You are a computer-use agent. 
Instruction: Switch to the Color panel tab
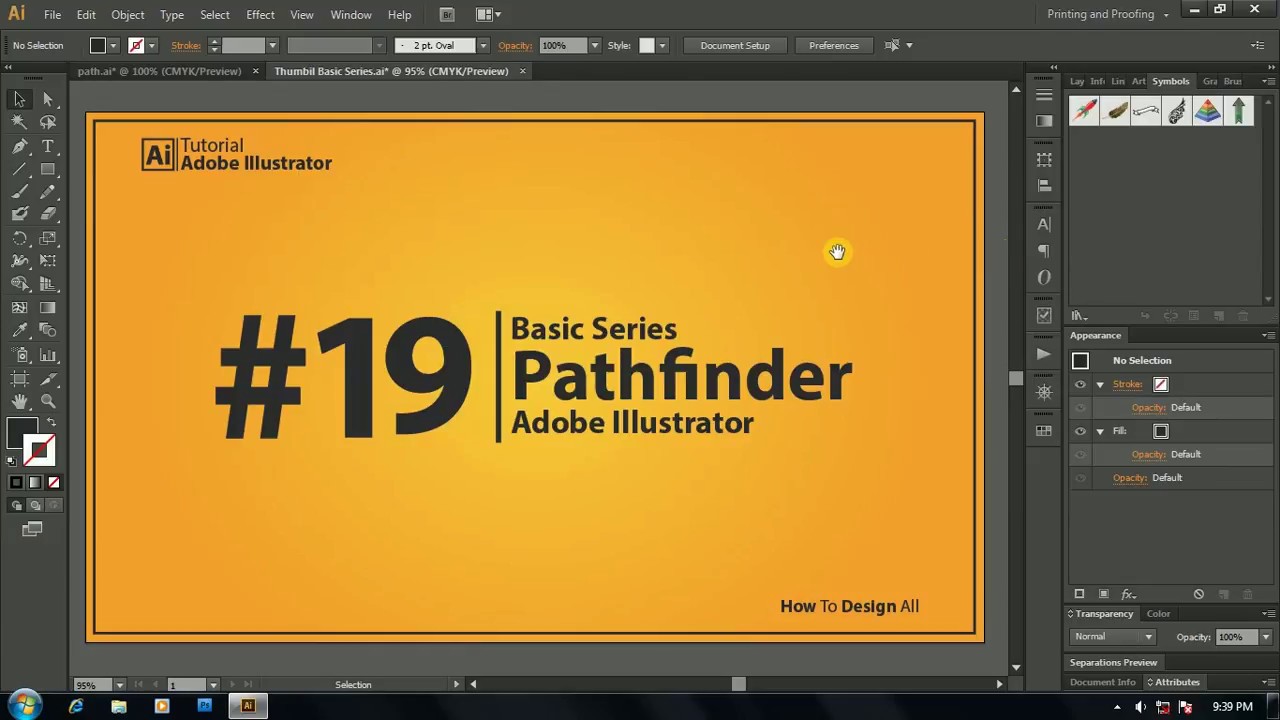(1158, 614)
